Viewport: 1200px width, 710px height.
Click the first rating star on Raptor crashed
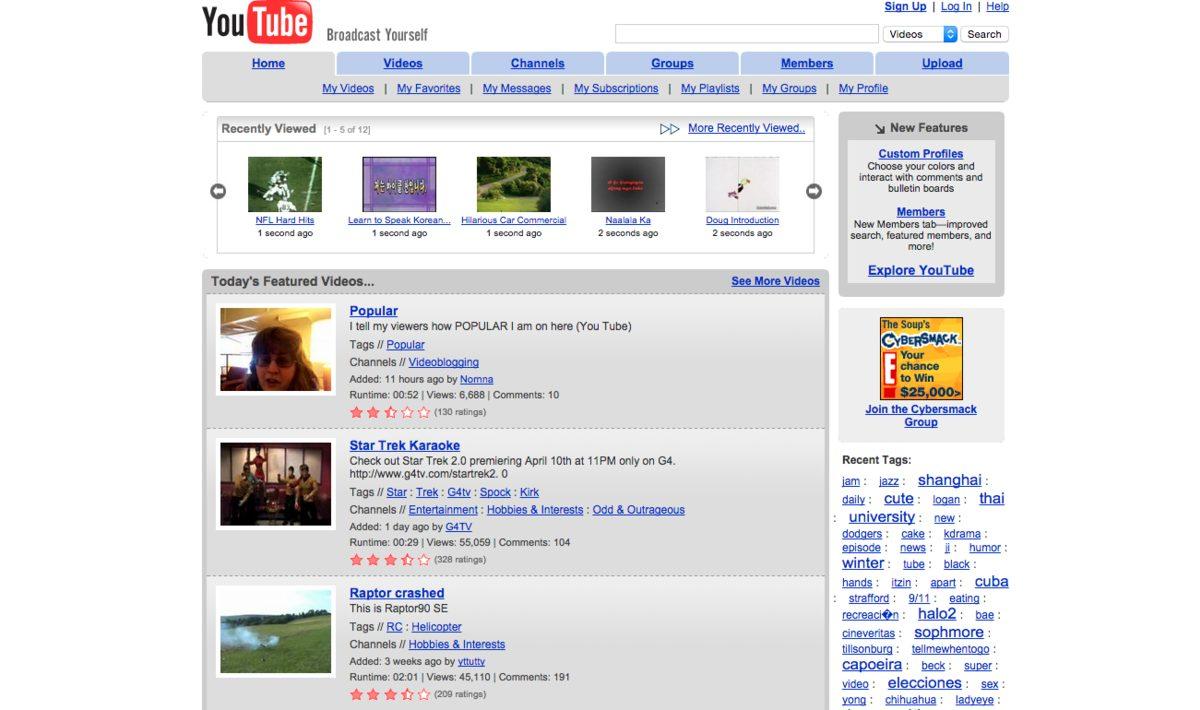(x=357, y=694)
